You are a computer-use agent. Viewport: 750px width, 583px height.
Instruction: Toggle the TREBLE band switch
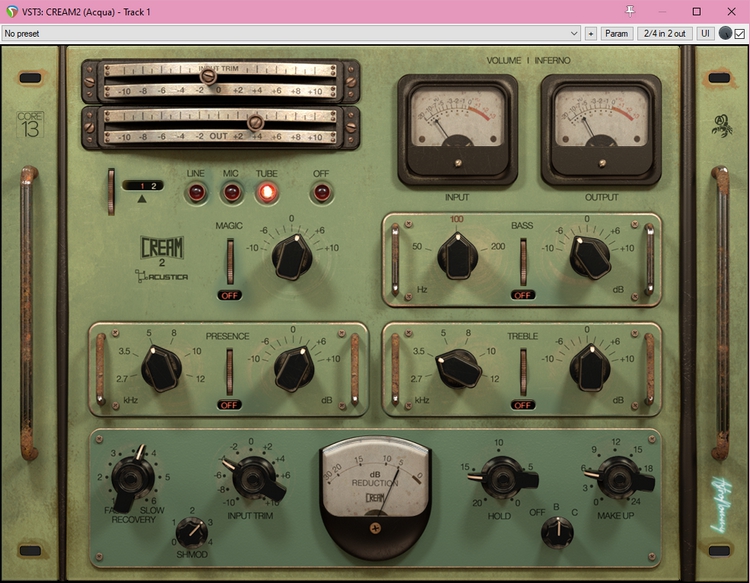523,372
